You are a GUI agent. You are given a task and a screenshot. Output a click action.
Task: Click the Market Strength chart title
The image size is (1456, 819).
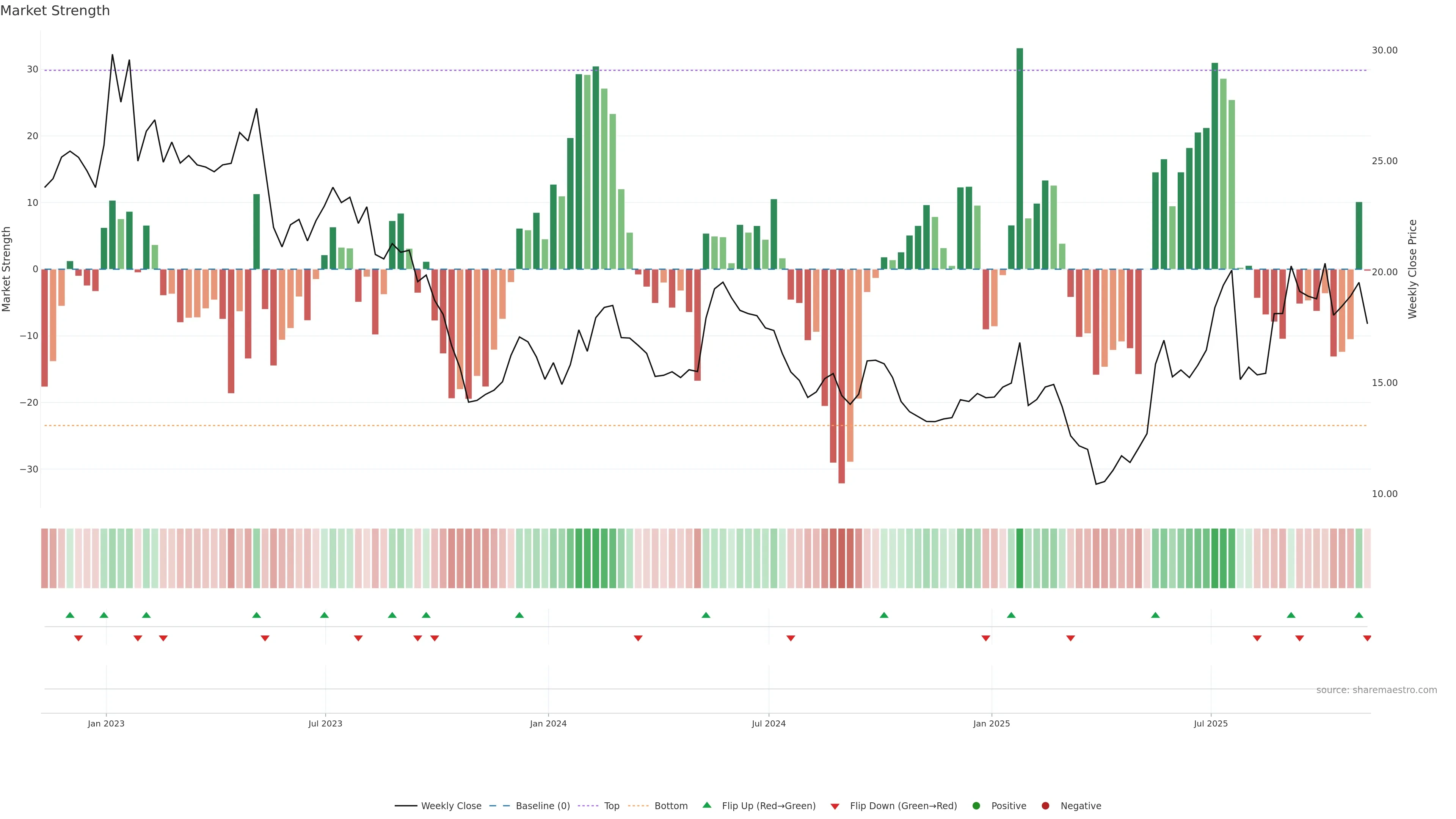55,11
